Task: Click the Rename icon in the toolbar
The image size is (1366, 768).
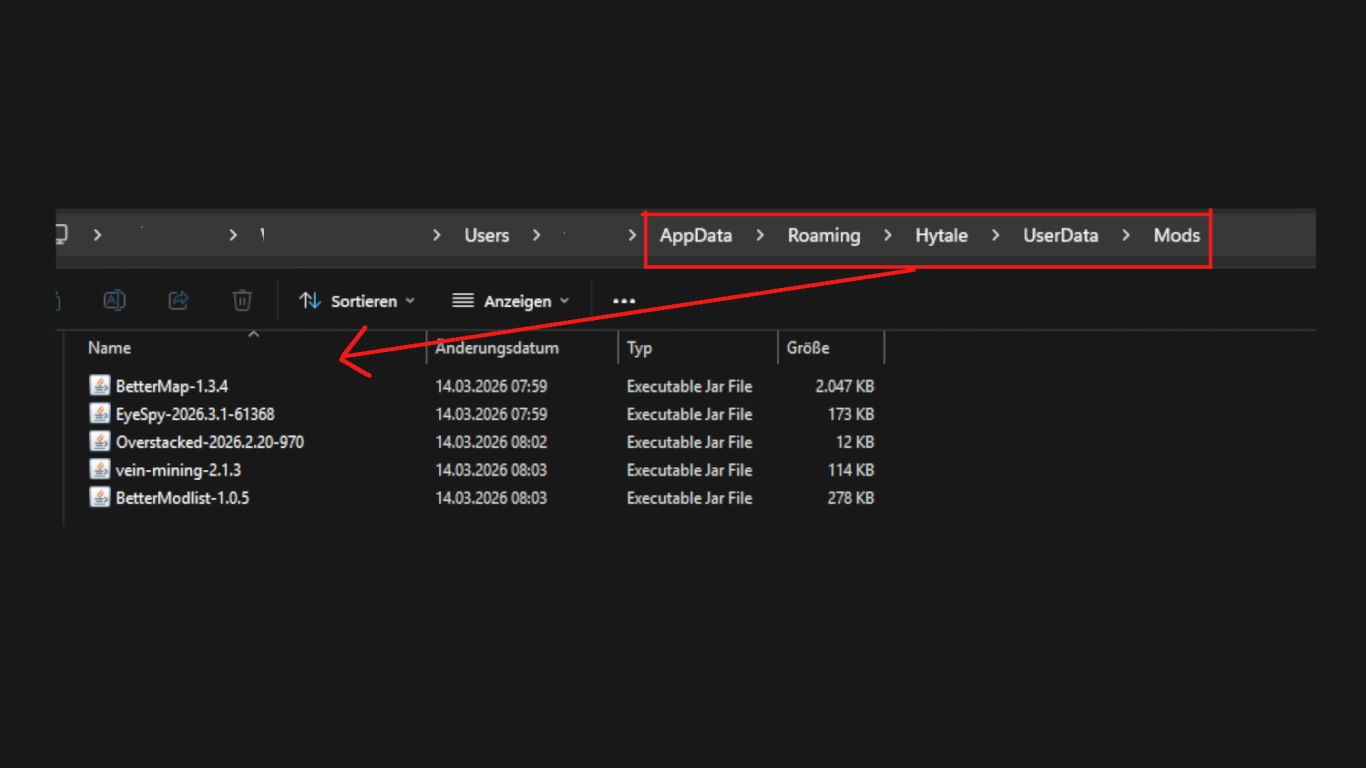Action: [115, 300]
